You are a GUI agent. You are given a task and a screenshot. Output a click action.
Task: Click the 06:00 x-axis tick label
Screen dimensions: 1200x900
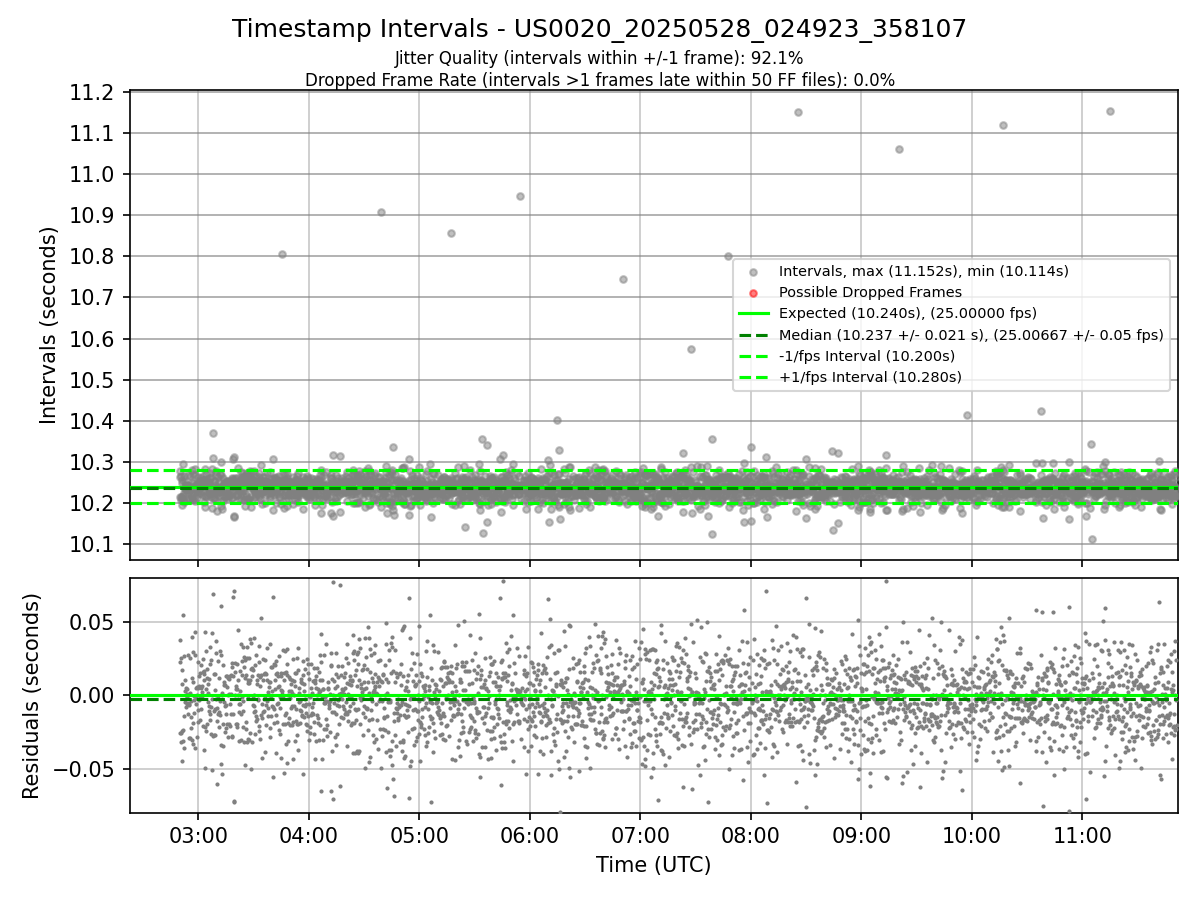point(529,834)
